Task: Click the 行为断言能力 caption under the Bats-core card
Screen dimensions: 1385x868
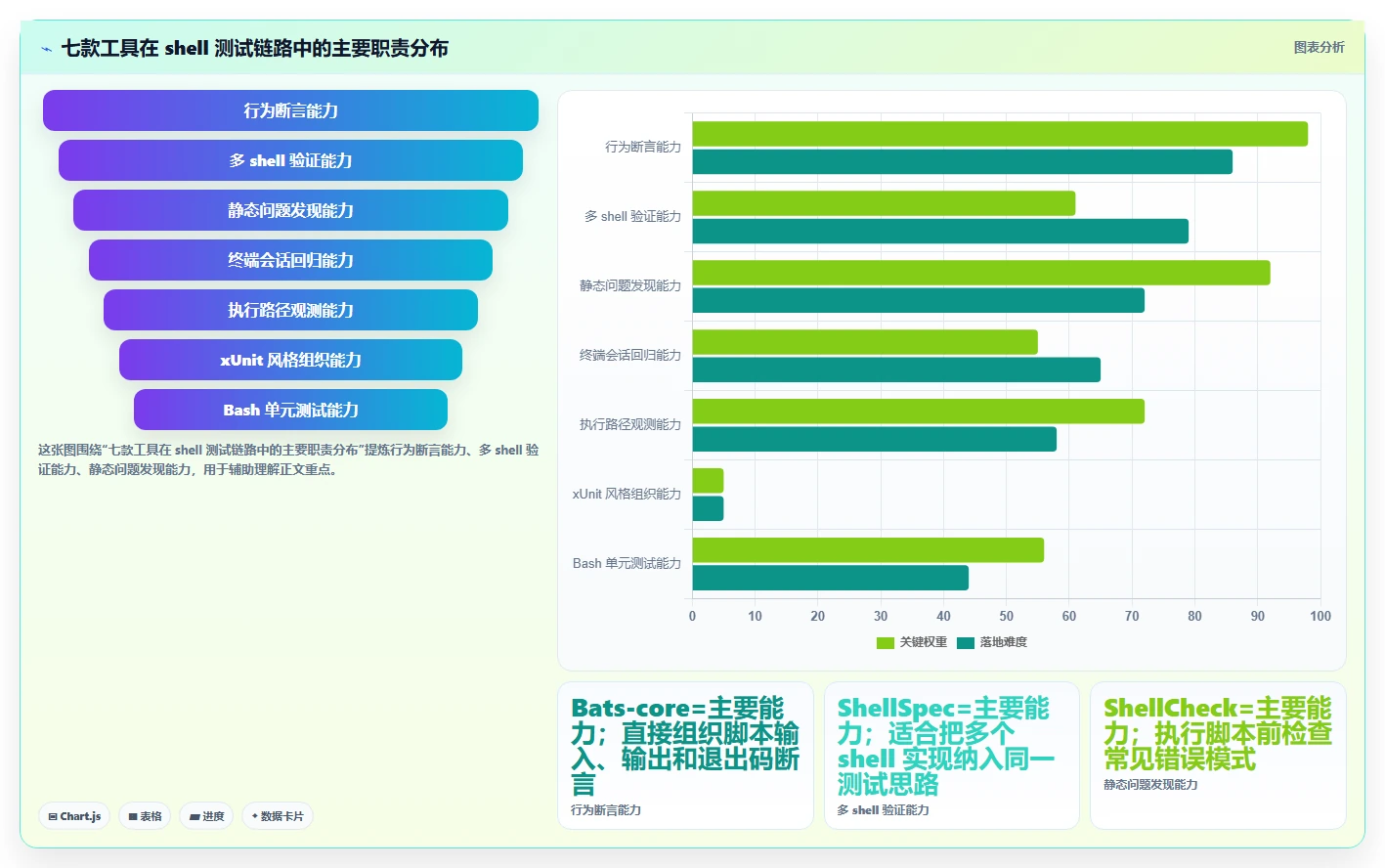Action: (x=606, y=810)
